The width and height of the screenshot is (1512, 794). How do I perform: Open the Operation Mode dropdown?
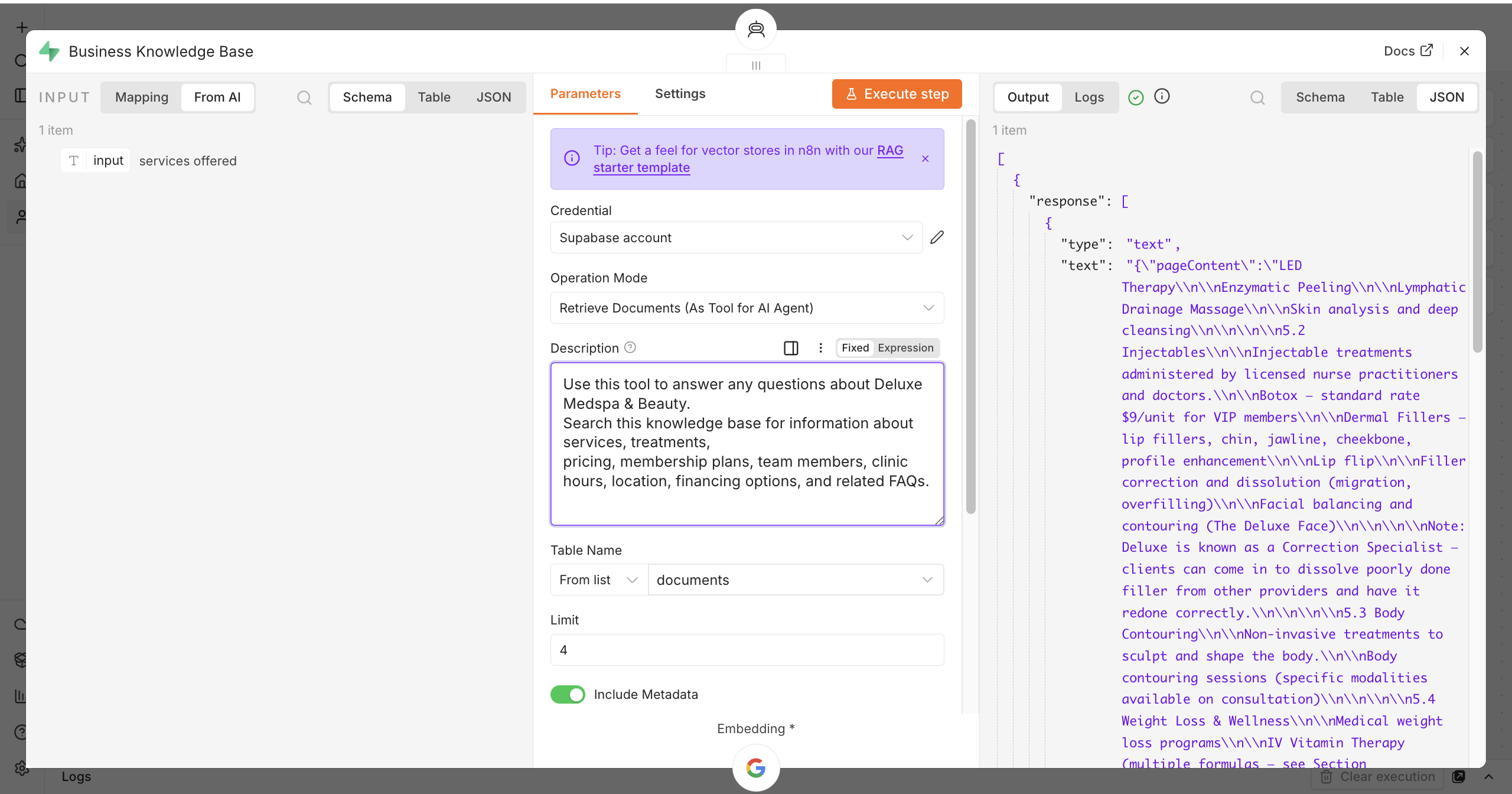click(x=747, y=308)
